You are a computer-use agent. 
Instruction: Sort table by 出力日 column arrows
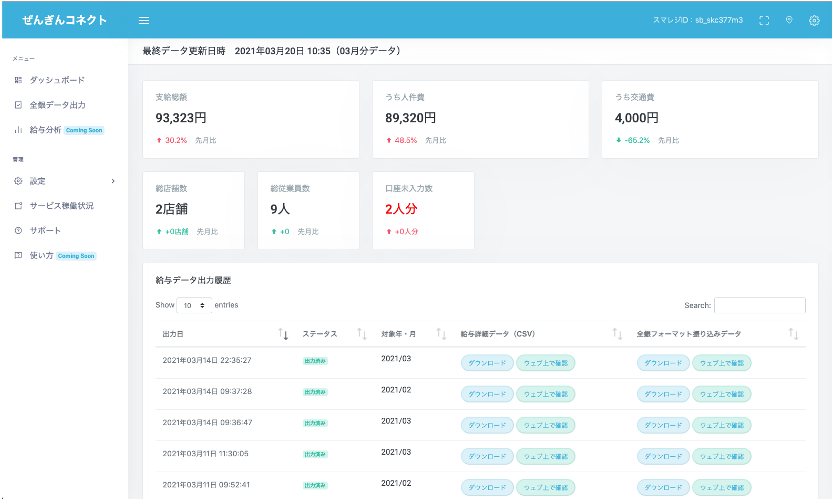click(283, 333)
